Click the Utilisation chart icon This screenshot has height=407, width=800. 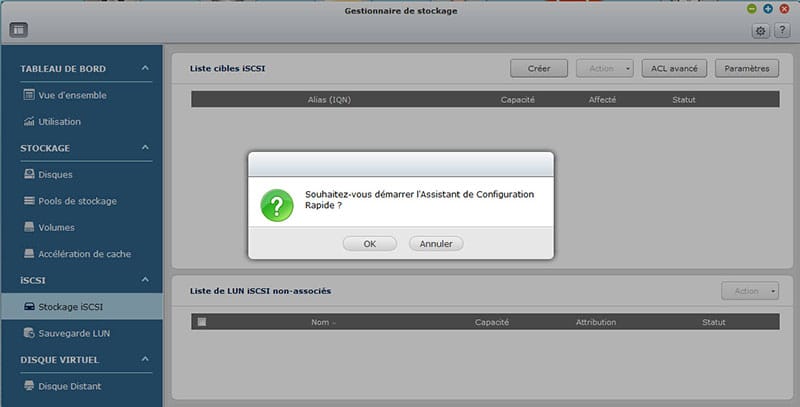click(x=29, y=122)
